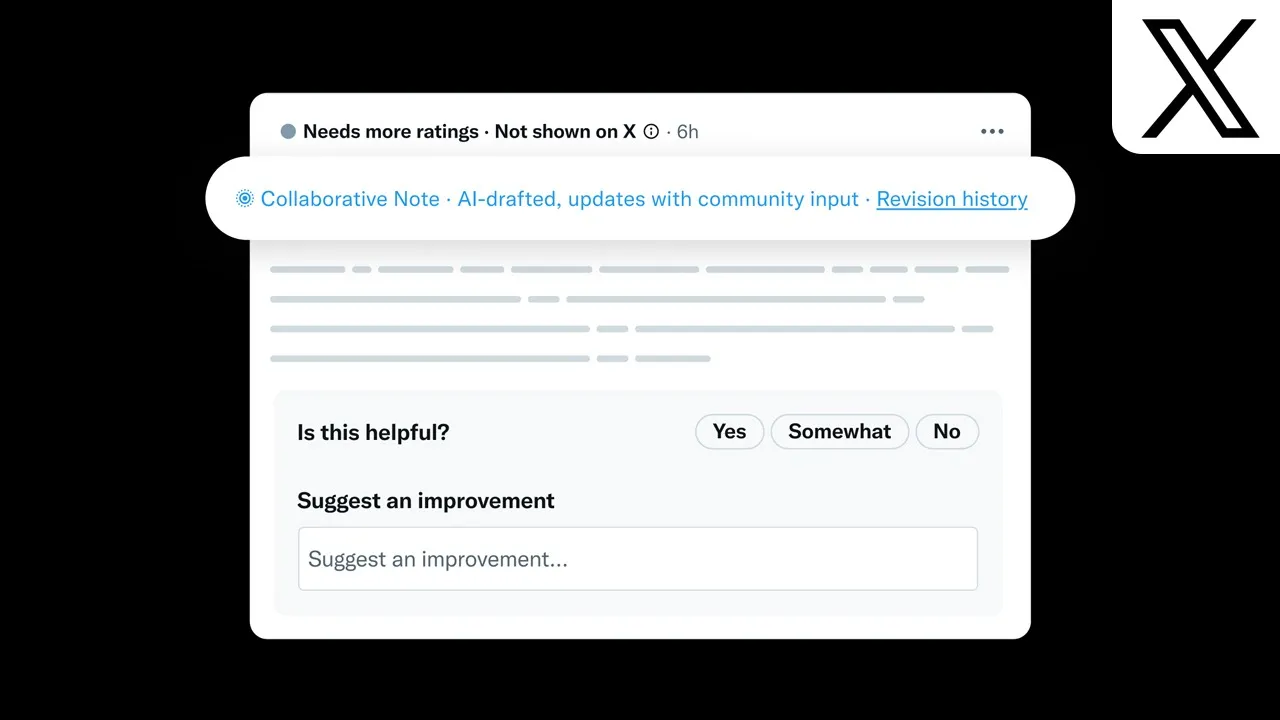
Task: Choose No for Is this helpful
Action: [946, 432]
